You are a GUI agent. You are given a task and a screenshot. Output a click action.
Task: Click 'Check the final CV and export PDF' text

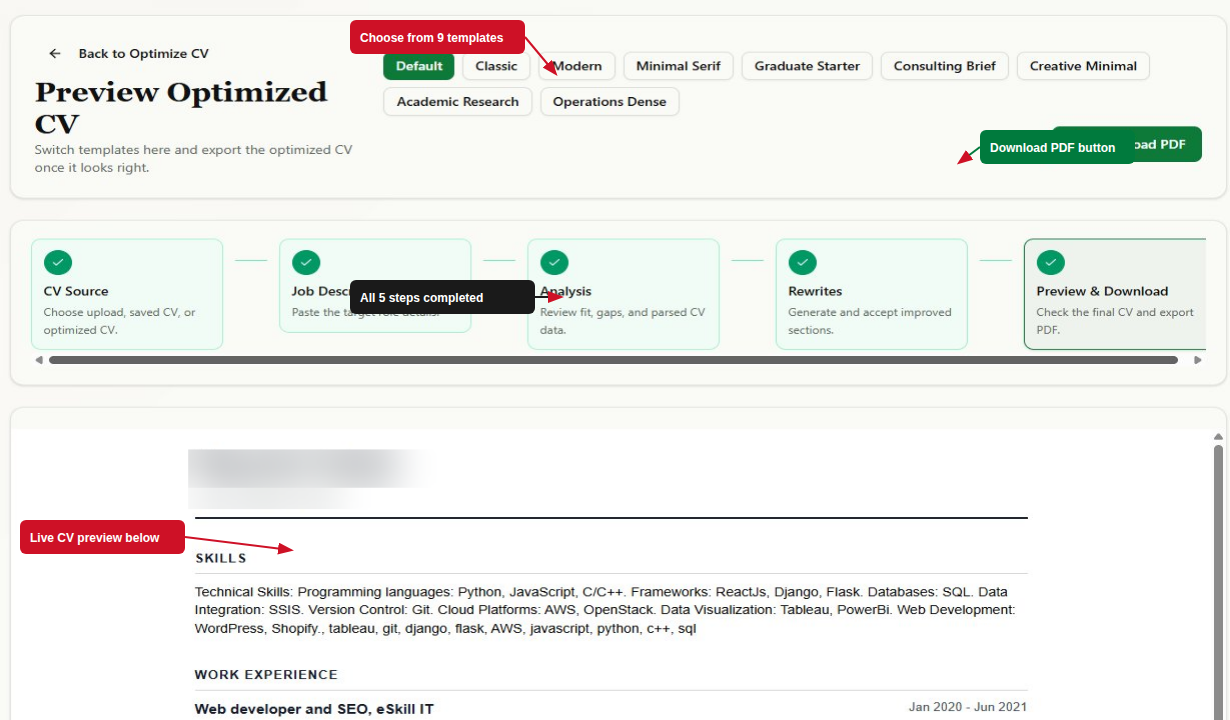click(1115, 321)
